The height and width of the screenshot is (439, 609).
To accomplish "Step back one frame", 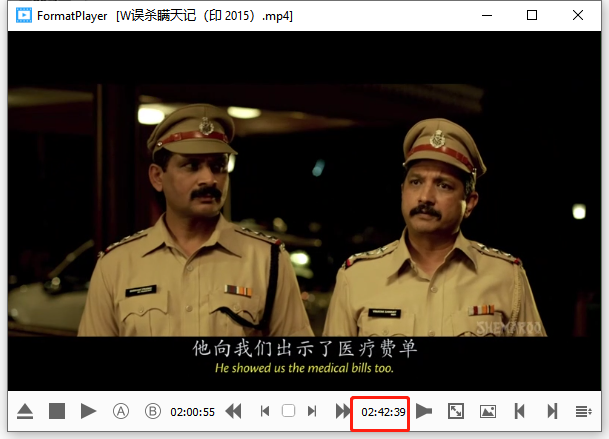I will [x=265, y=411].
